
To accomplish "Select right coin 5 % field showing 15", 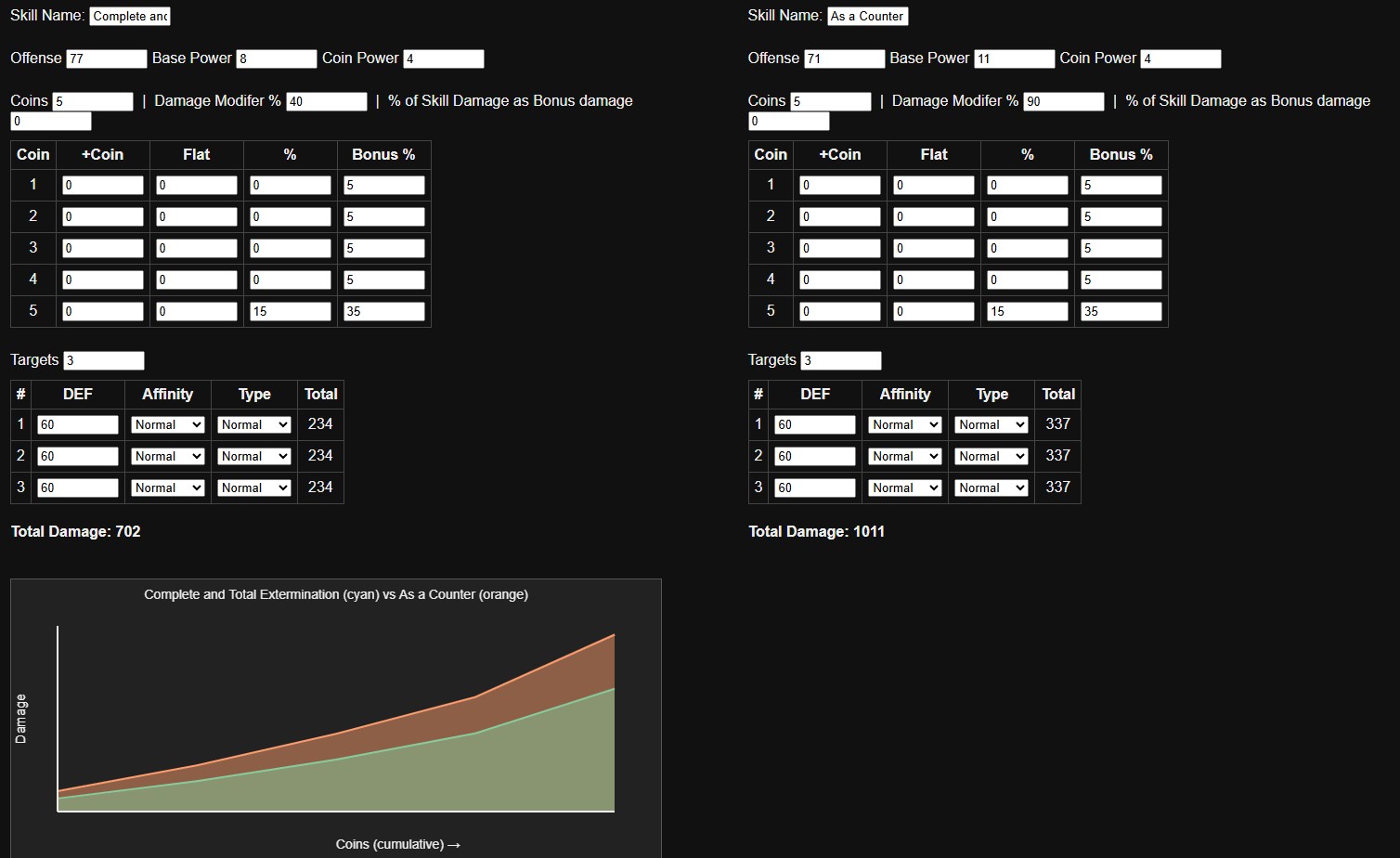I will 1028,311.
